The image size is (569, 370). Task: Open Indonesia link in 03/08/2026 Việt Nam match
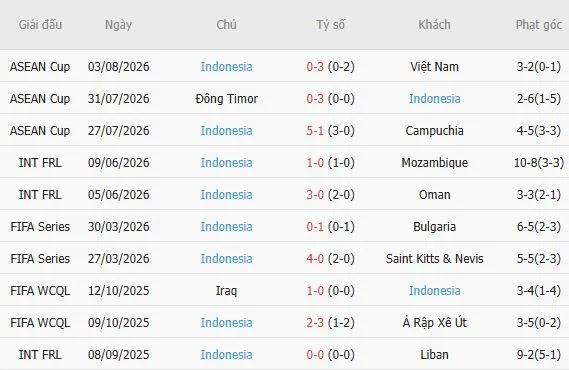coord(226,67)
